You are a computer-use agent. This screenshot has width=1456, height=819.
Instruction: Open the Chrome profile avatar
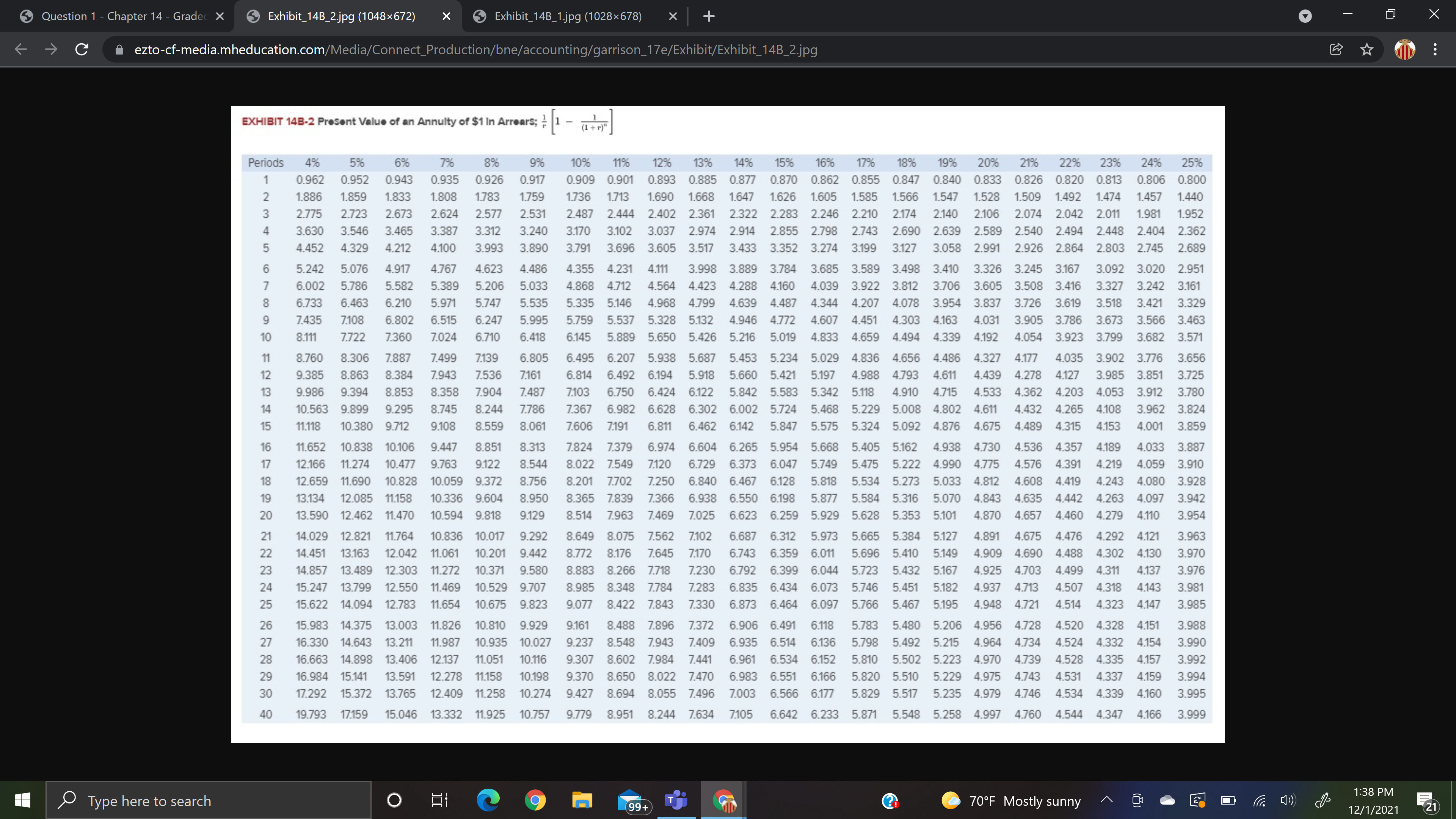click(1404, 50)
